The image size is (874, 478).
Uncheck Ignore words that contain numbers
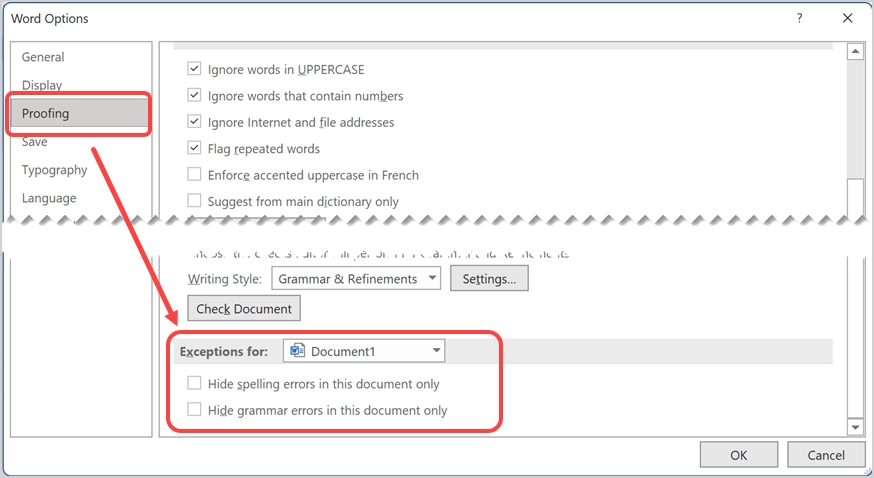194,95
